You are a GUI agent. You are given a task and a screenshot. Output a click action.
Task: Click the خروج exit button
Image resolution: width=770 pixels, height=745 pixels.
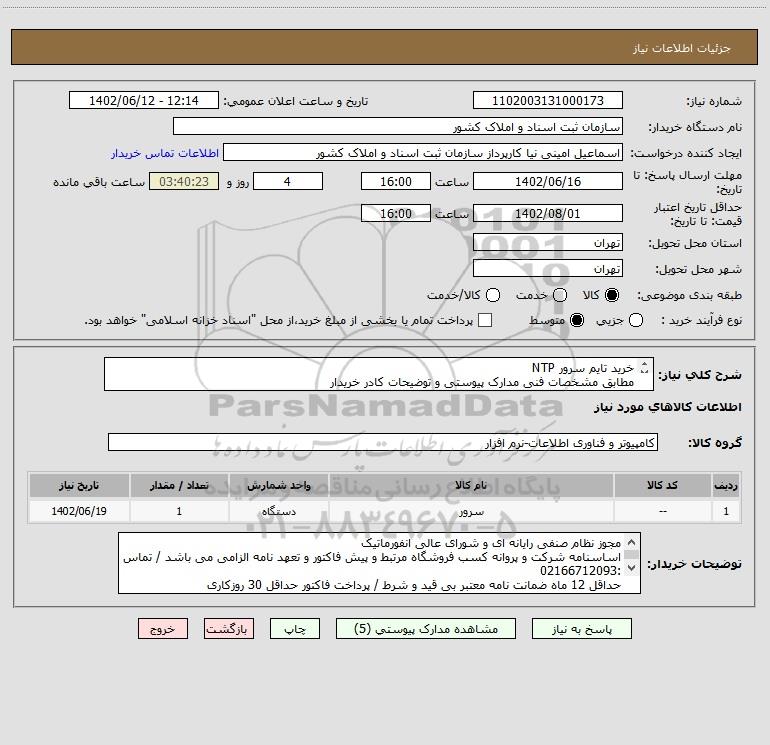click(163, 629)
